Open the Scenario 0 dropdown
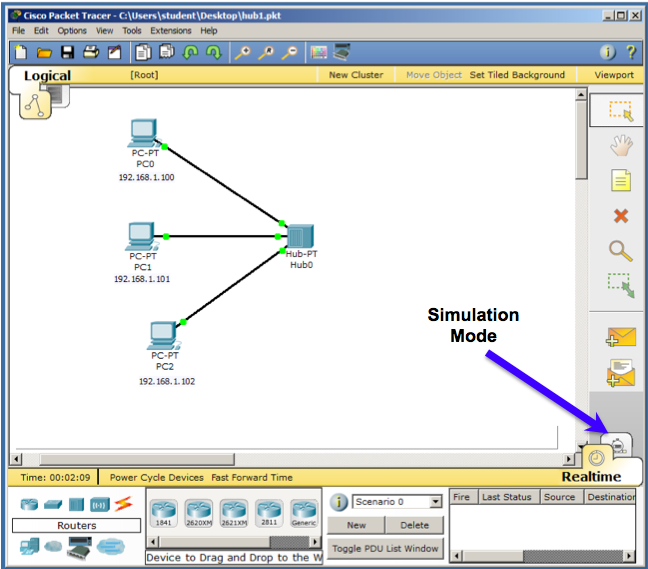The image size is (648, 569). [x=435, y=502]
